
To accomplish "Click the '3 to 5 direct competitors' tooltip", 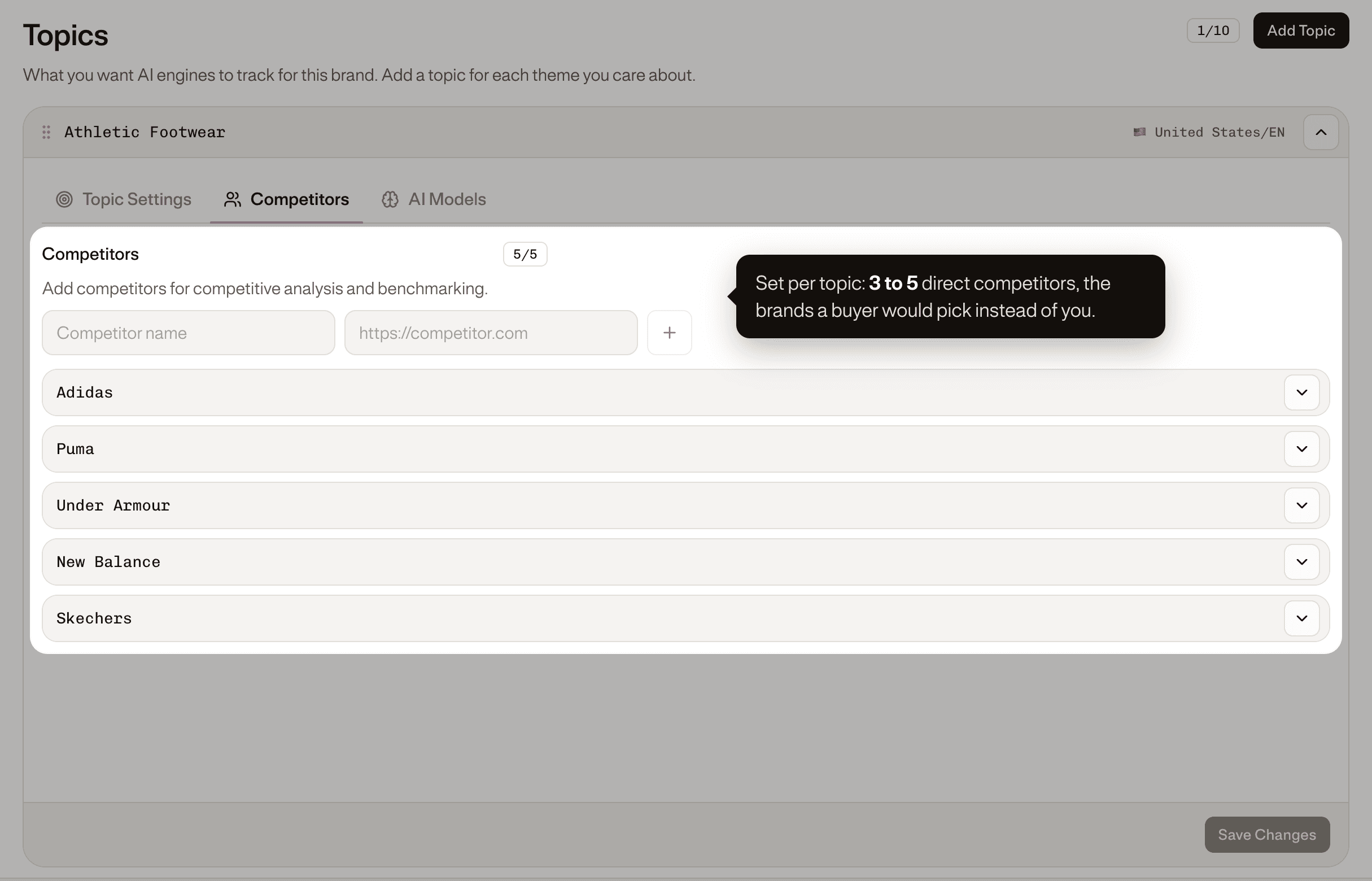I will coord(950,296).
